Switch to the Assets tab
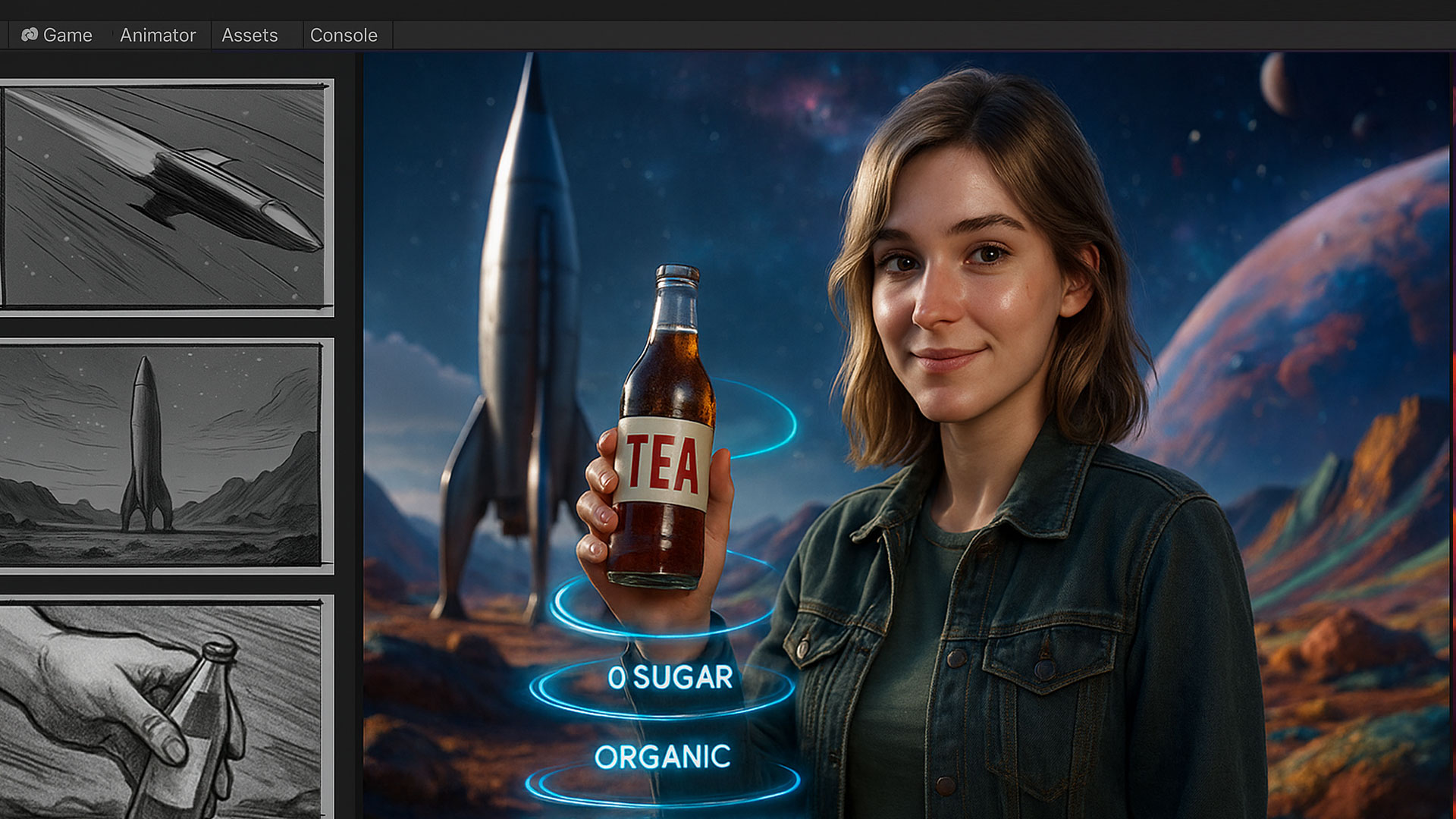 pos(249,35)
